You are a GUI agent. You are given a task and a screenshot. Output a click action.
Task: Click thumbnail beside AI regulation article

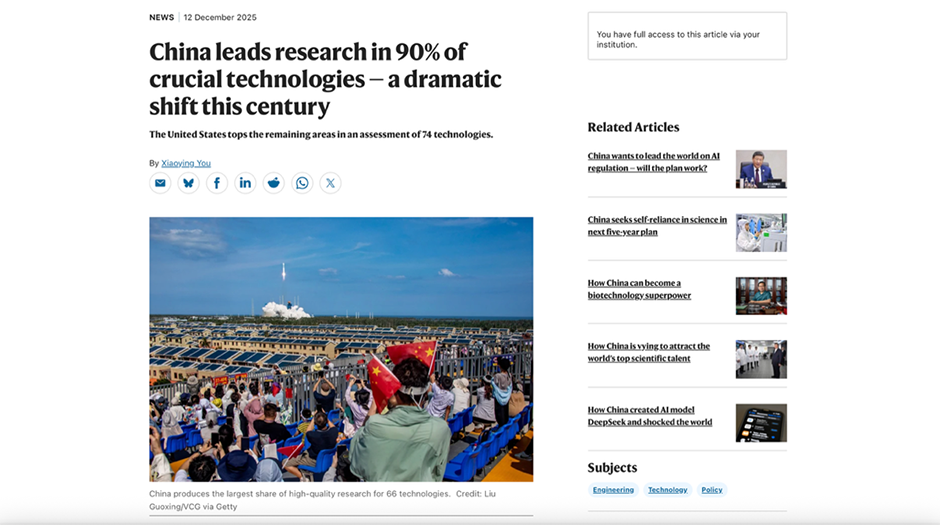coord(761,169)
